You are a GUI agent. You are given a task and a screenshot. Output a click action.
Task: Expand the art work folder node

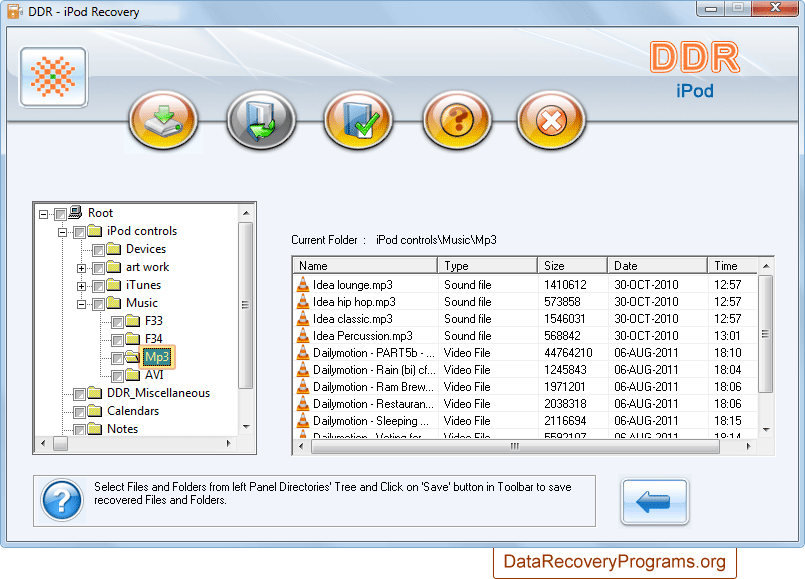[x=81, y=268]
